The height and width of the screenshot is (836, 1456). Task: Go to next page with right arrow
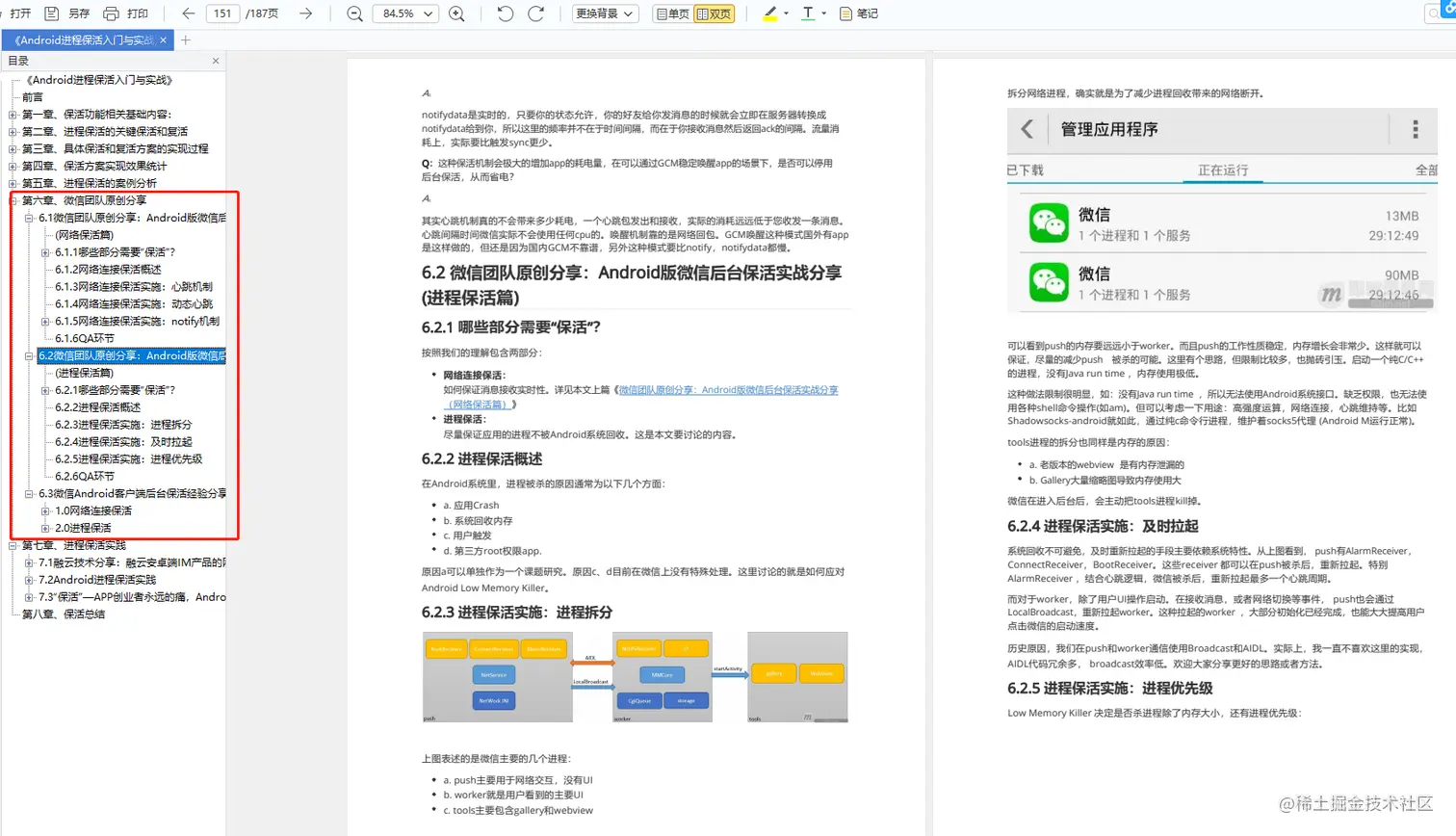305,13
